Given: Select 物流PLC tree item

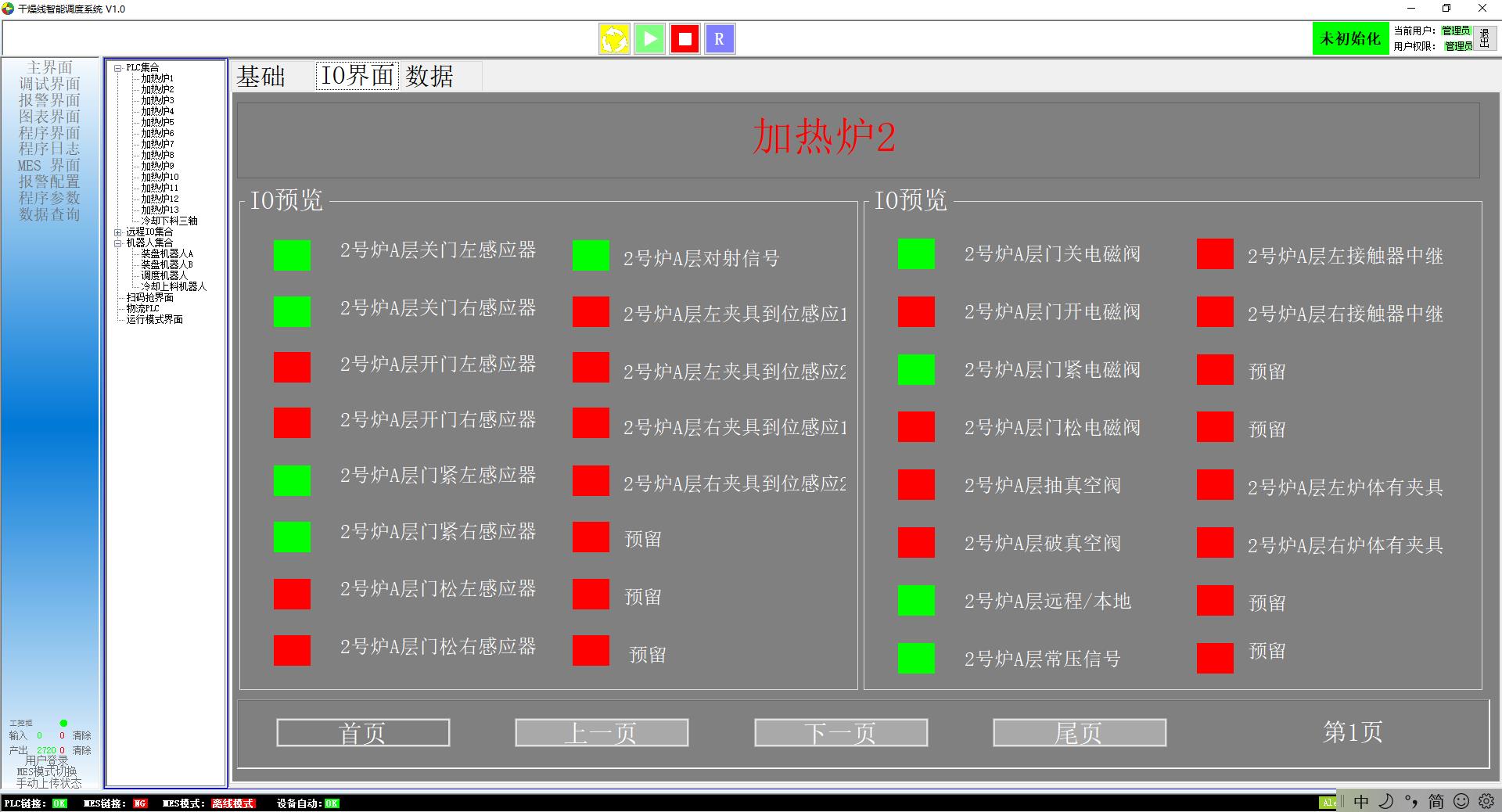Looking at the screenshot, I should (x=143, y=309).
